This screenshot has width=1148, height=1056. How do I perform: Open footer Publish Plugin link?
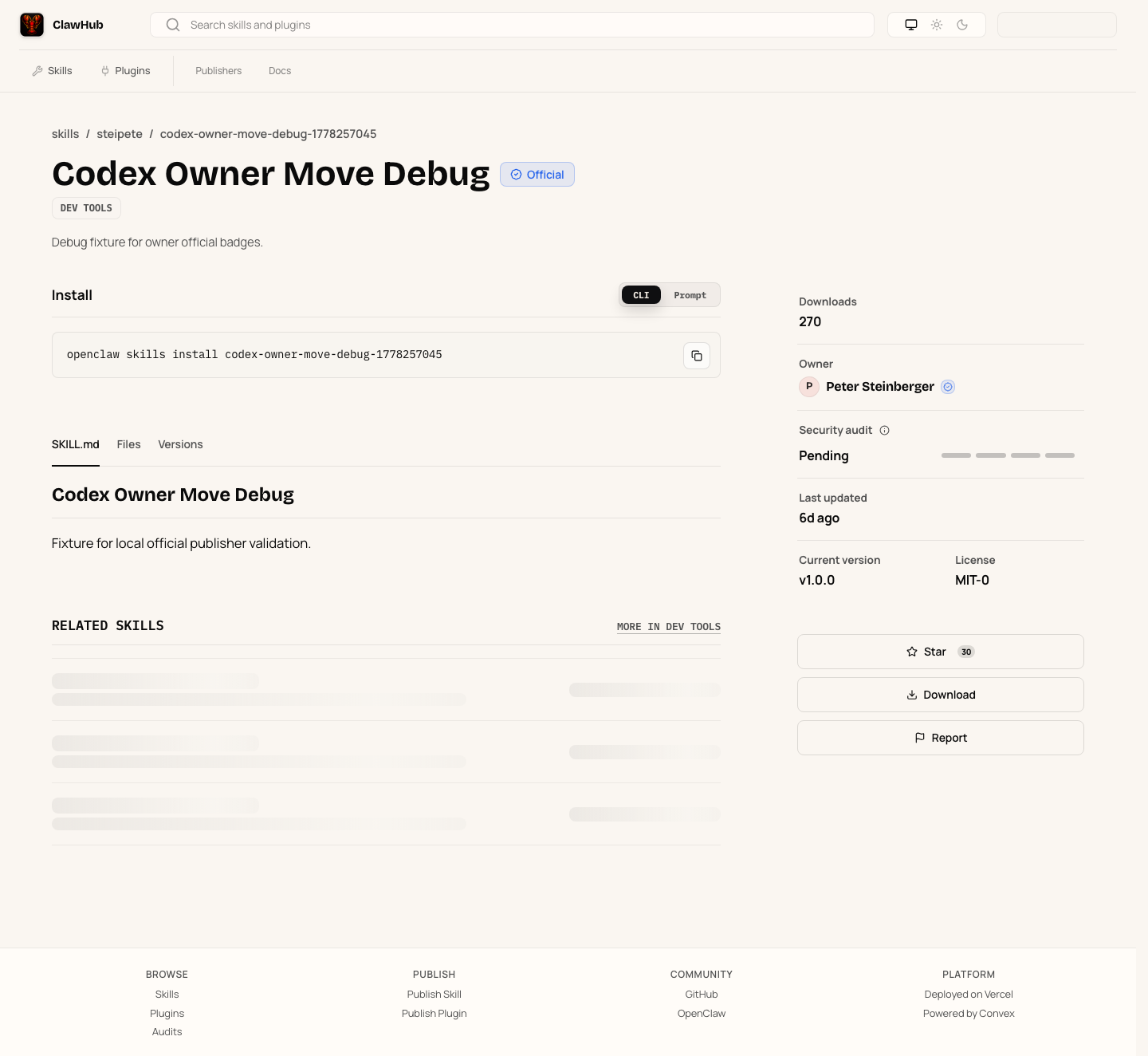pyautogui.click(x=434, y=1014)
